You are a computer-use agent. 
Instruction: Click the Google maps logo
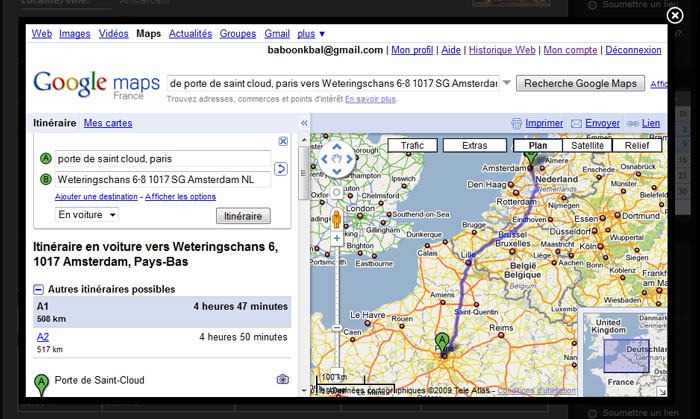pos(96,85)
